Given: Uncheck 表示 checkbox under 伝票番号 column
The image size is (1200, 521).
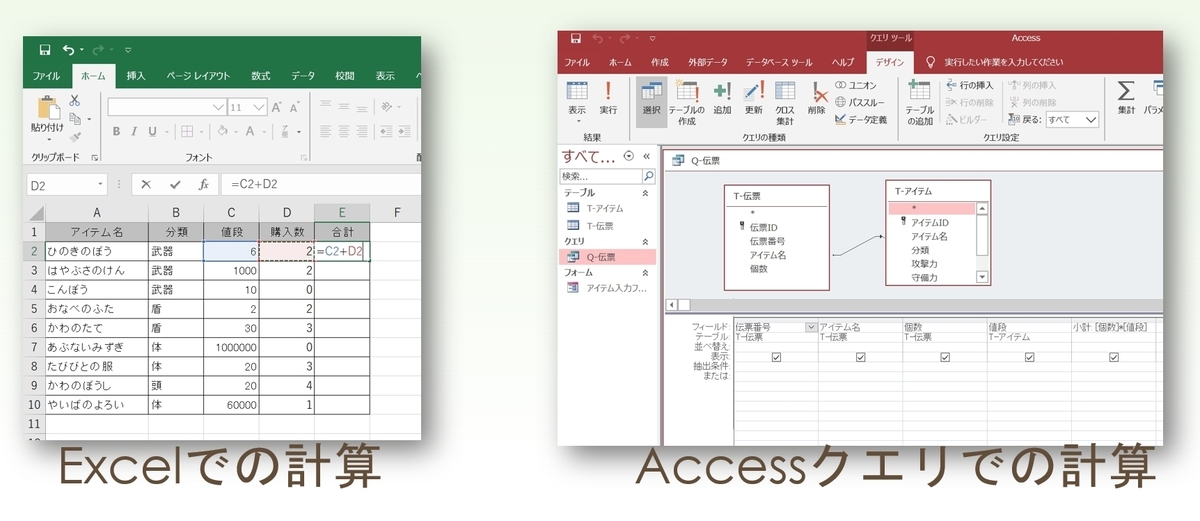Looking at the screenshot, I should click(x=777, y=357).
